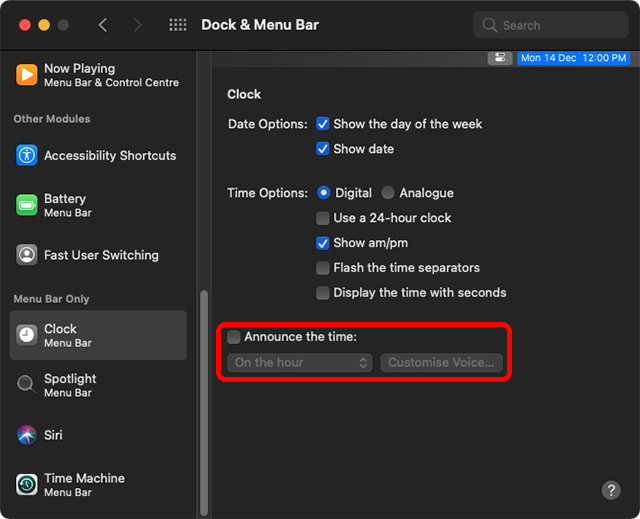
Task: Select Spotlight Menu Bar item
Action: (98, 385)
